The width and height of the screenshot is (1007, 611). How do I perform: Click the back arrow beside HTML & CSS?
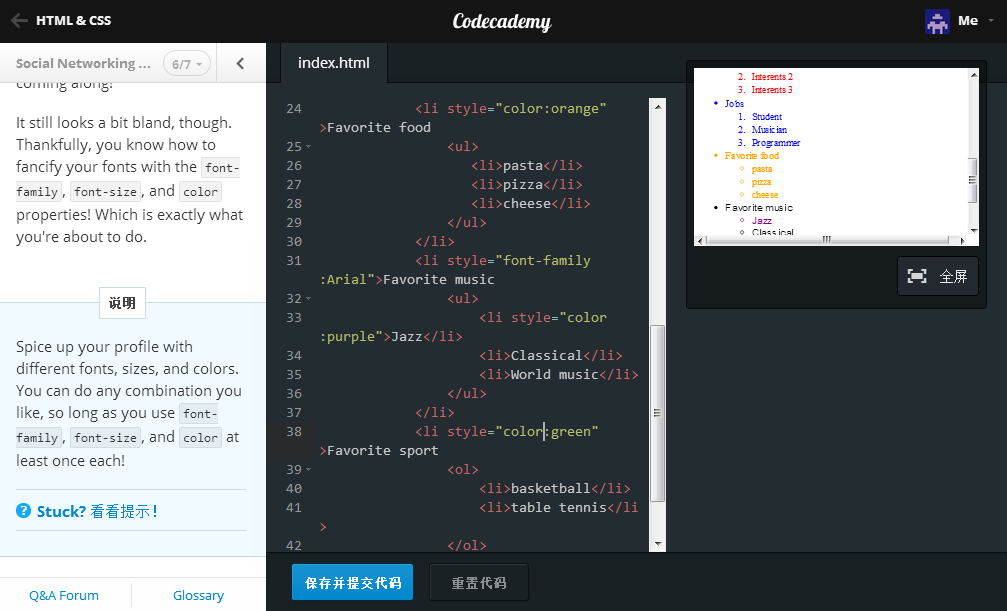[17, 20]
